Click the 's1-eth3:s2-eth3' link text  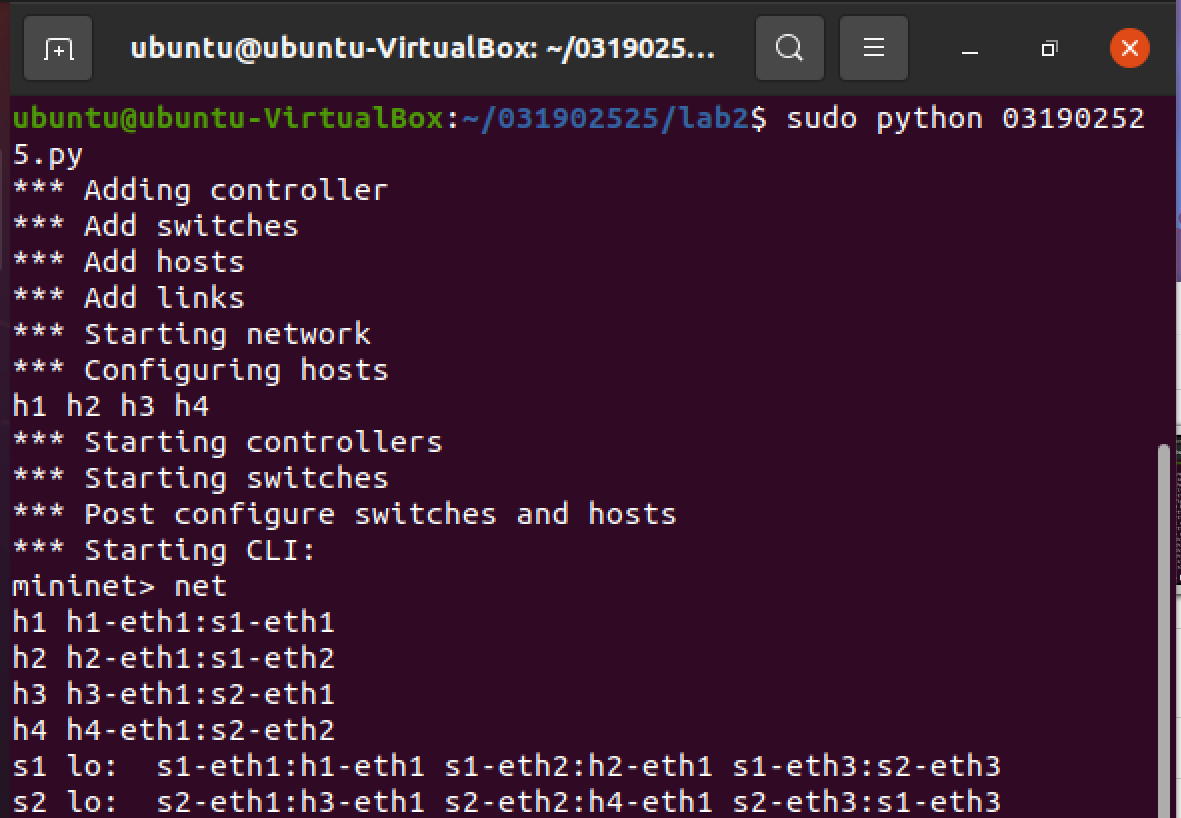[866, 766]
